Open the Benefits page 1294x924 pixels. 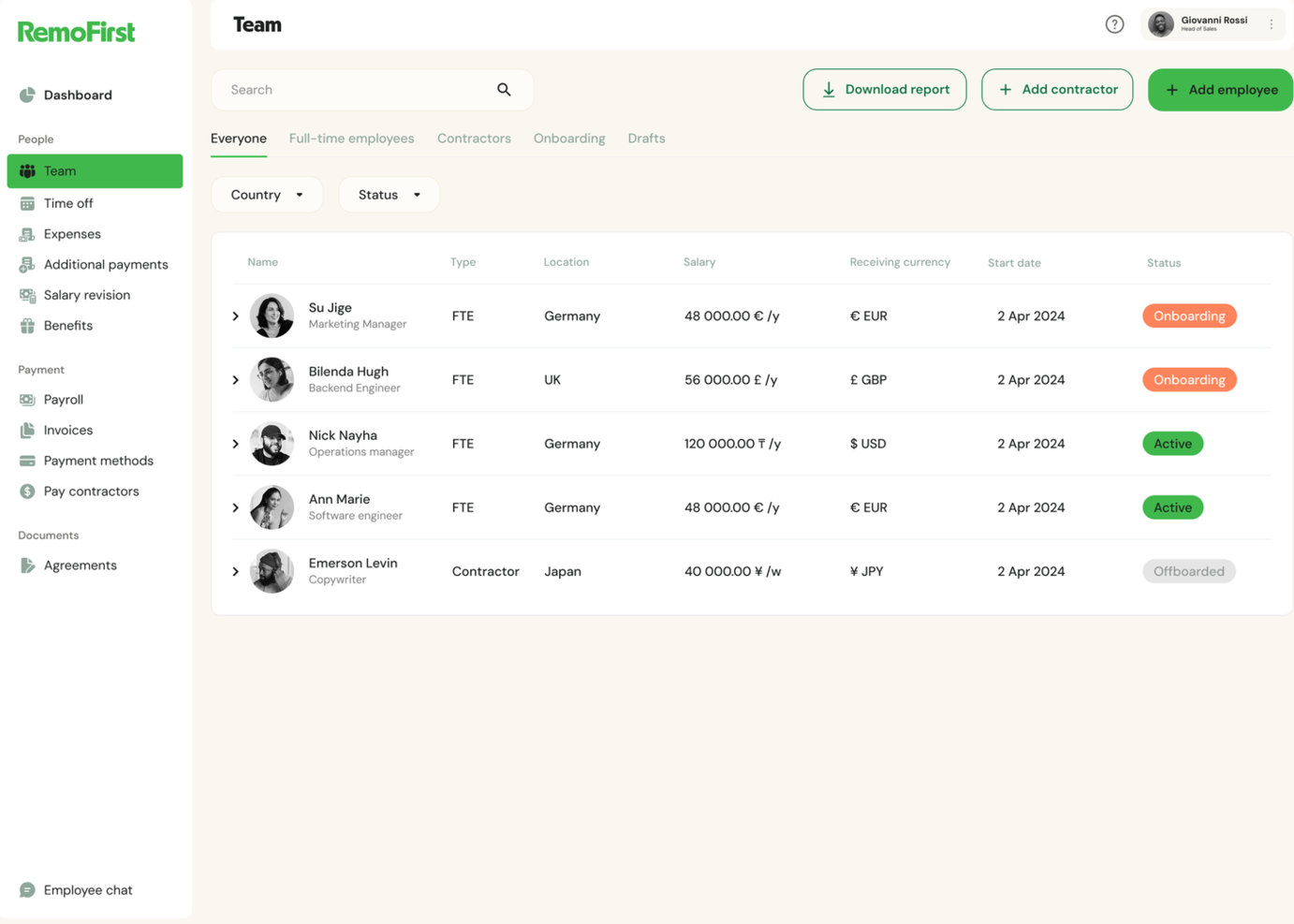click(67, 325)
